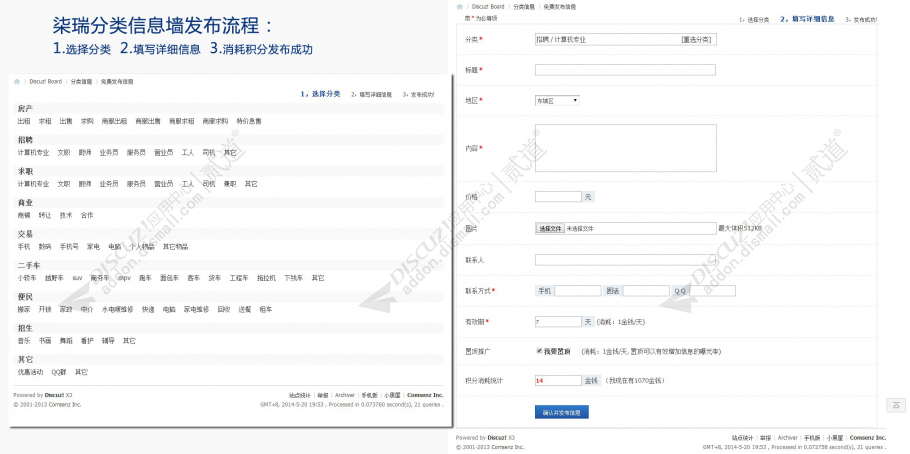Select 转让 under 商业
The width and height of the screenshot is (910, 454).
pyautogui.click(x=45, y=215)
